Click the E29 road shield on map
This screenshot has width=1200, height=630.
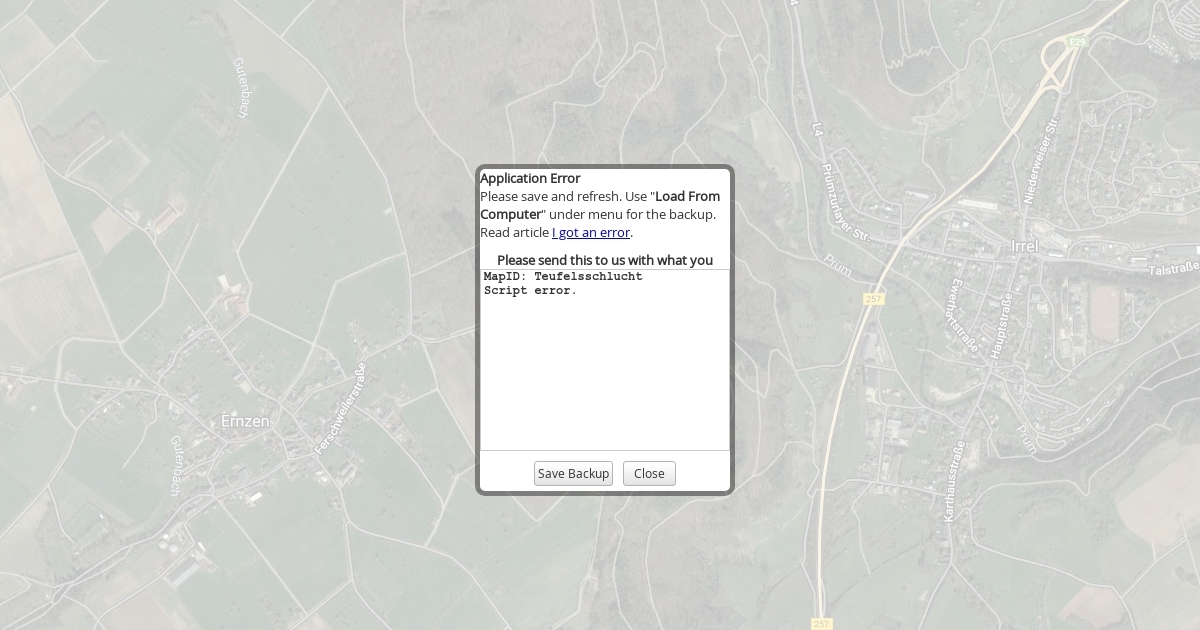(x=1076, y=42)
